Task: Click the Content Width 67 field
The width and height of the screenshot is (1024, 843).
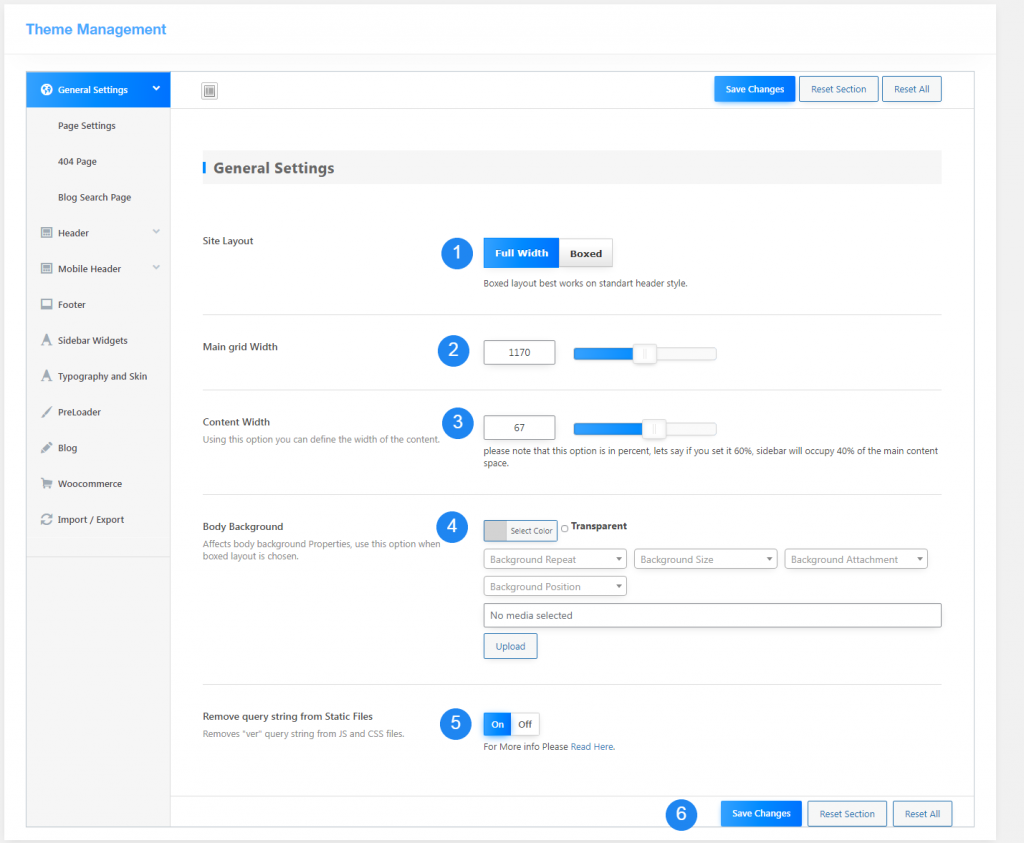Action: (x=519, y=428)
